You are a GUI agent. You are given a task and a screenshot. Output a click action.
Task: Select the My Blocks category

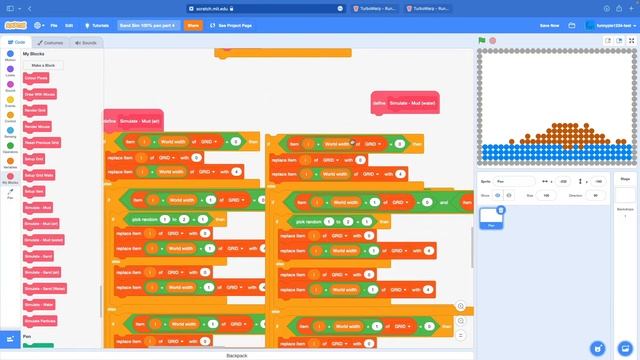click(x=10, y=178)
